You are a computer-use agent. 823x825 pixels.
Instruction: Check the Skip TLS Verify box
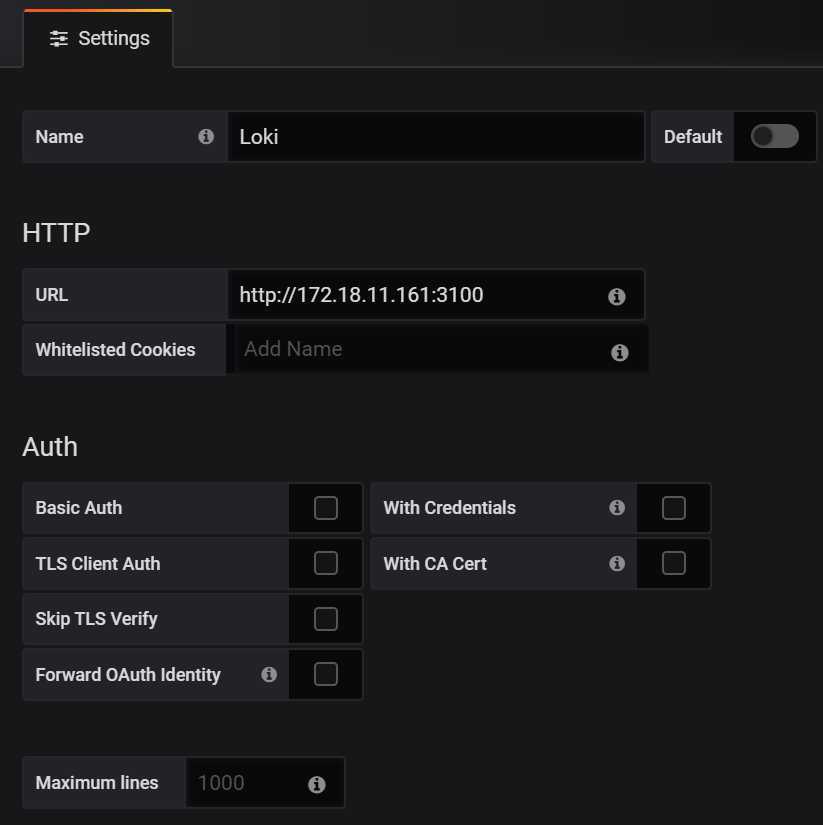[326, 619]
